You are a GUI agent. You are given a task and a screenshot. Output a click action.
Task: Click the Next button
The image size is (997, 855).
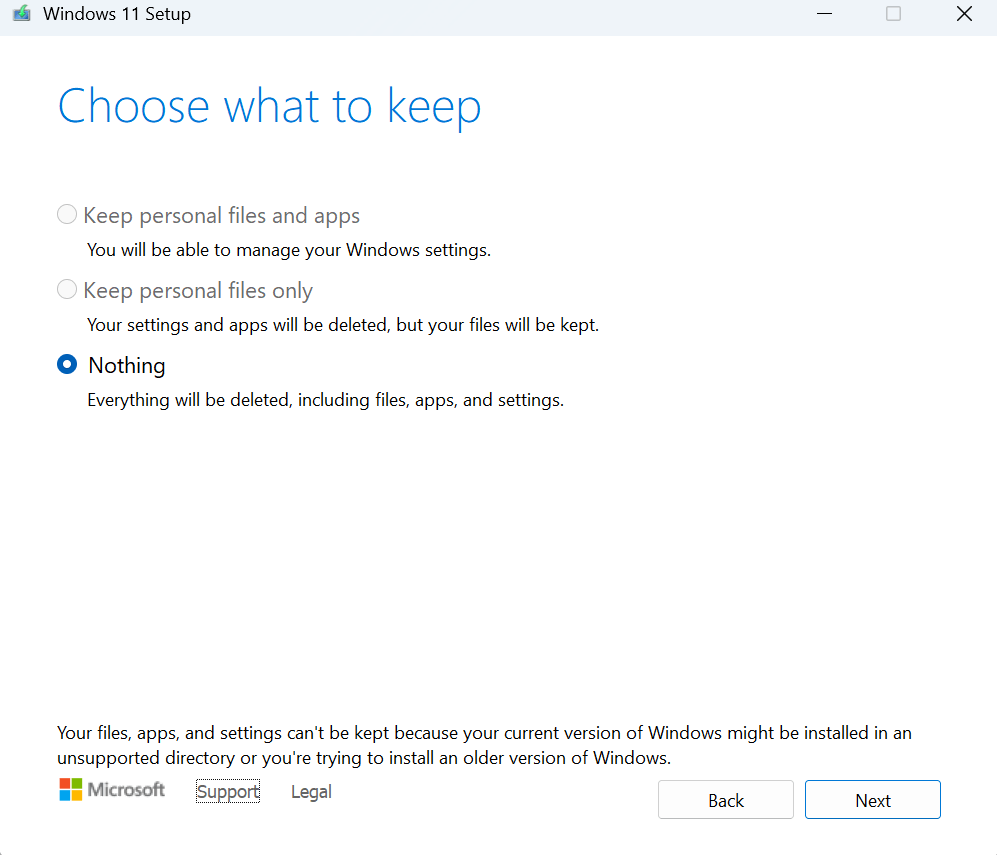[x=872, y=800]
